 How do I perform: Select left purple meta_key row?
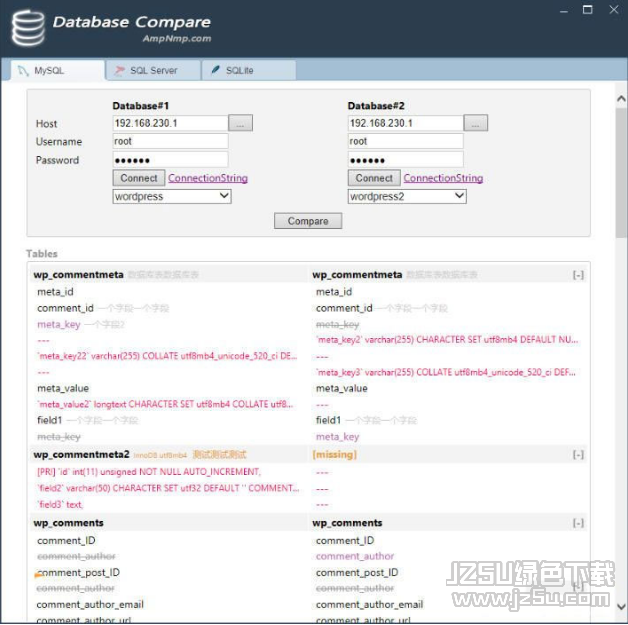pyautogui.click(x=59, y=324)
